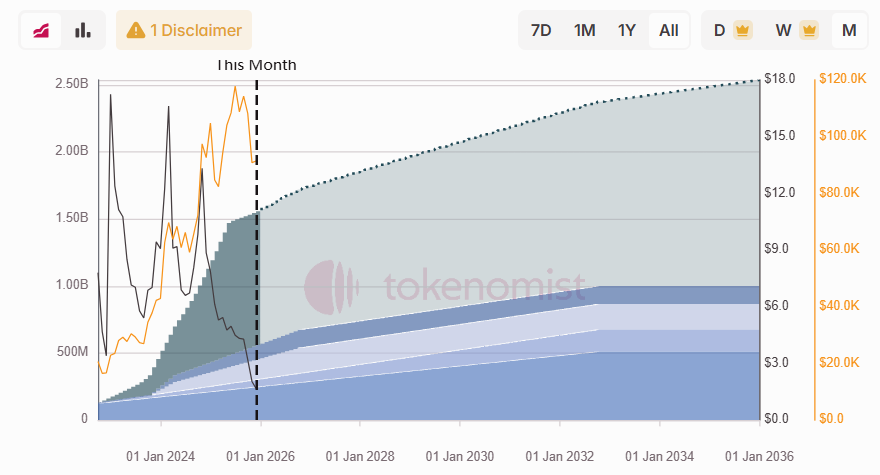Set interval to weekly (W)
The width and height of the screenshot is (880, 475).
point(784,30)
